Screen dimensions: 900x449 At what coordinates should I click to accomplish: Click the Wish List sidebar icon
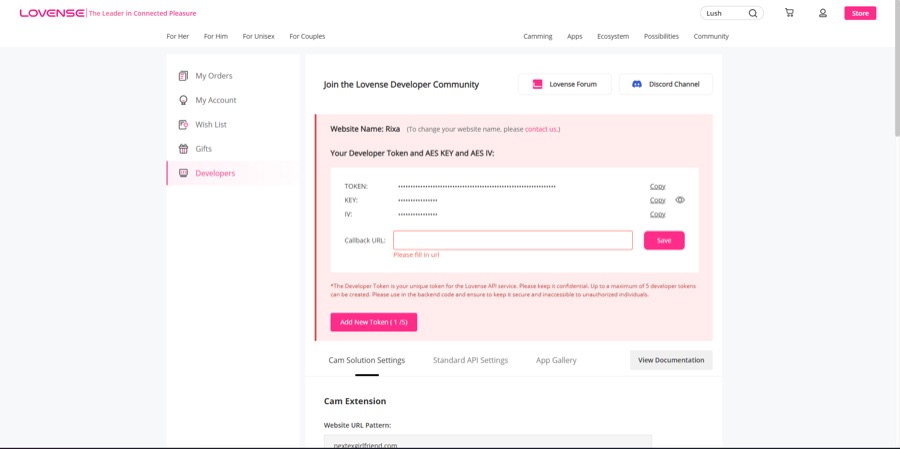(x=183, y=124)
